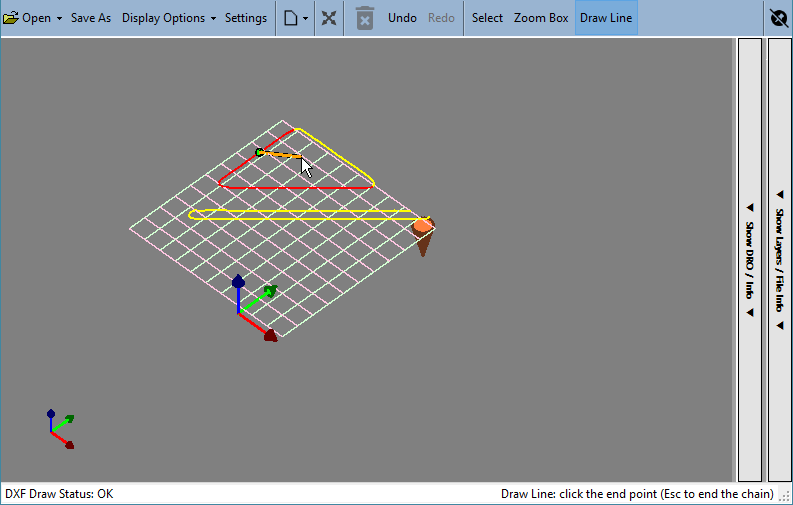Click the blue Z axis of origin gizmo
793x505 pixels.
[238, 294]
